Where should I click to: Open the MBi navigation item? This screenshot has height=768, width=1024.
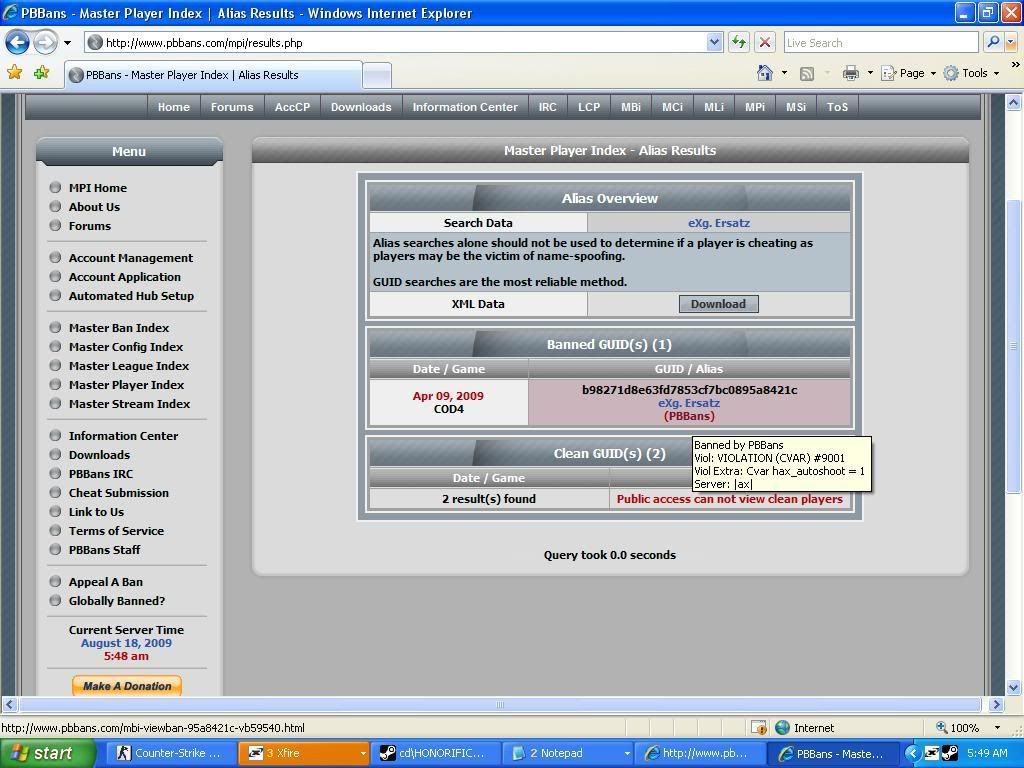tap(631, 107)
